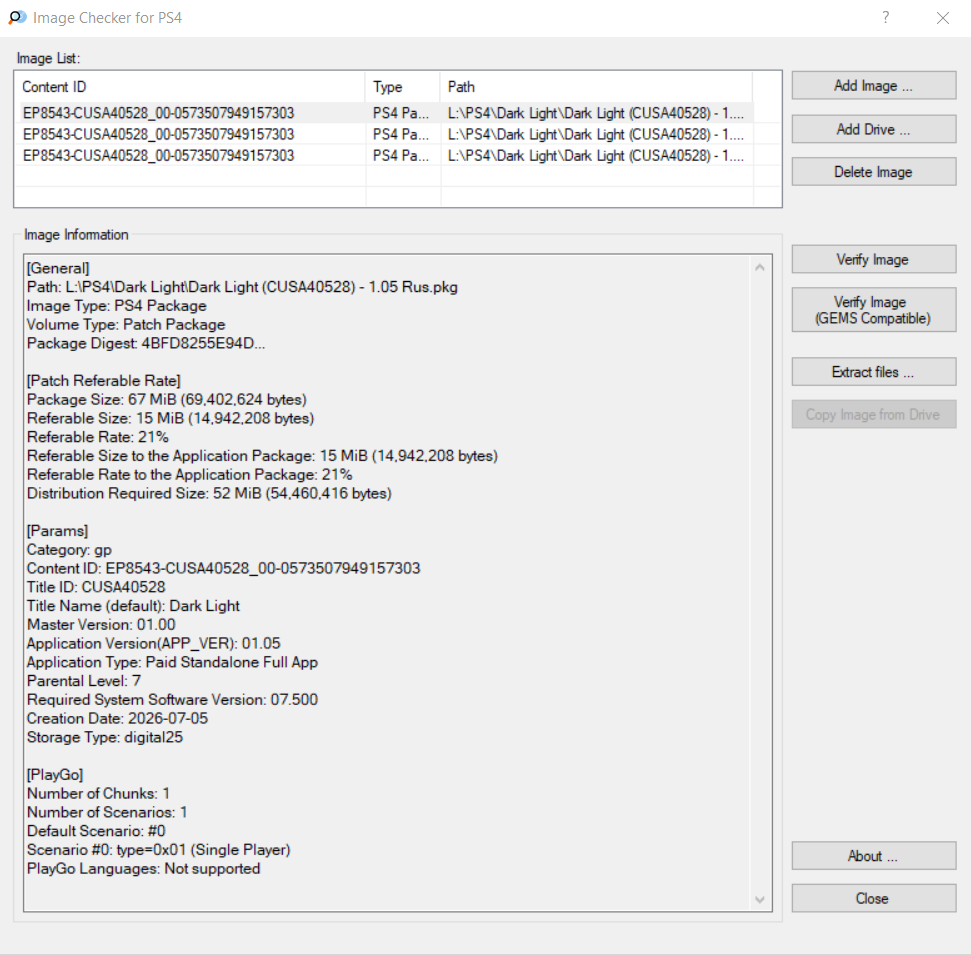Click the 'Distribution Required Size' line
This screenshot has width=971, height=955.
click(x=209, y=493)
